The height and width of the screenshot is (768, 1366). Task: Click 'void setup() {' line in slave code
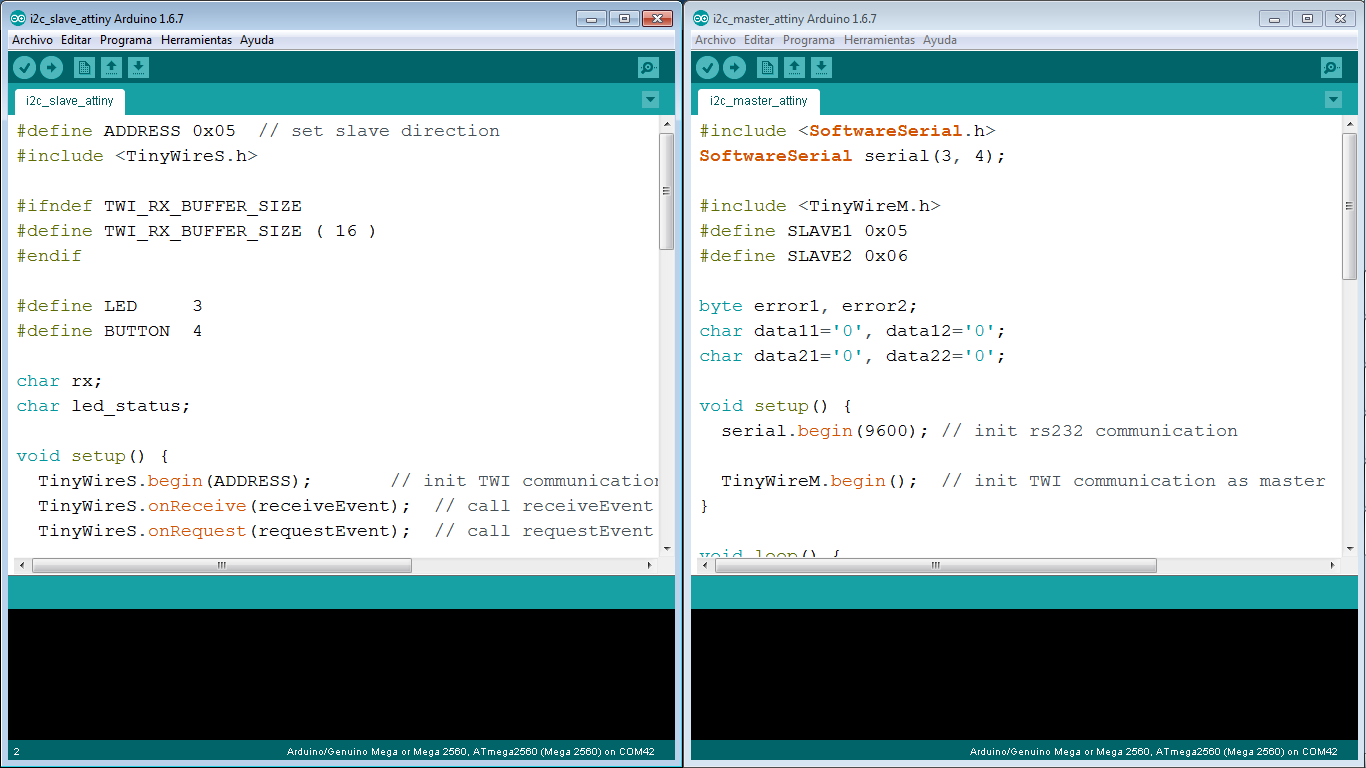(93, 456)
